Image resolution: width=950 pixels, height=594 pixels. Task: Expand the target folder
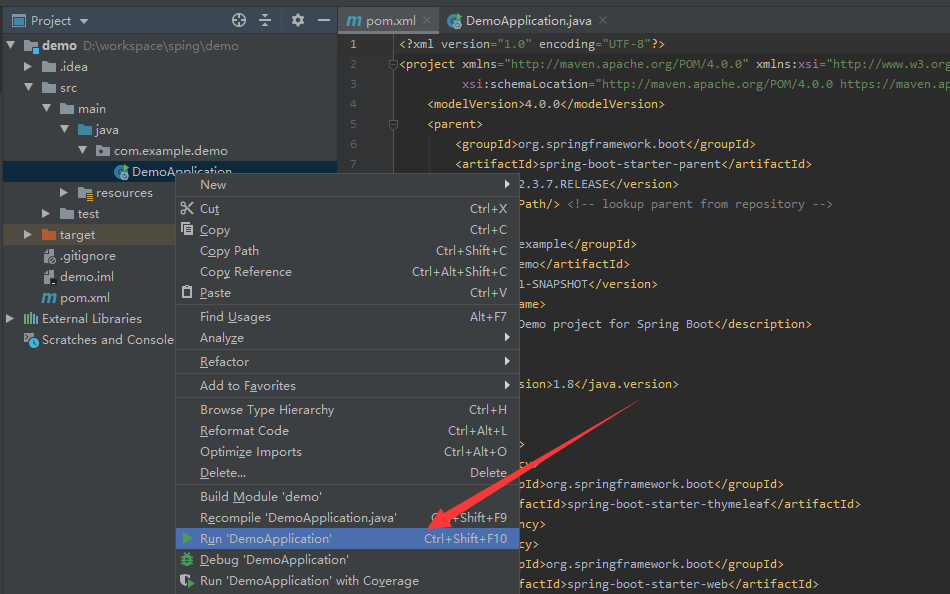pos(28,234)
